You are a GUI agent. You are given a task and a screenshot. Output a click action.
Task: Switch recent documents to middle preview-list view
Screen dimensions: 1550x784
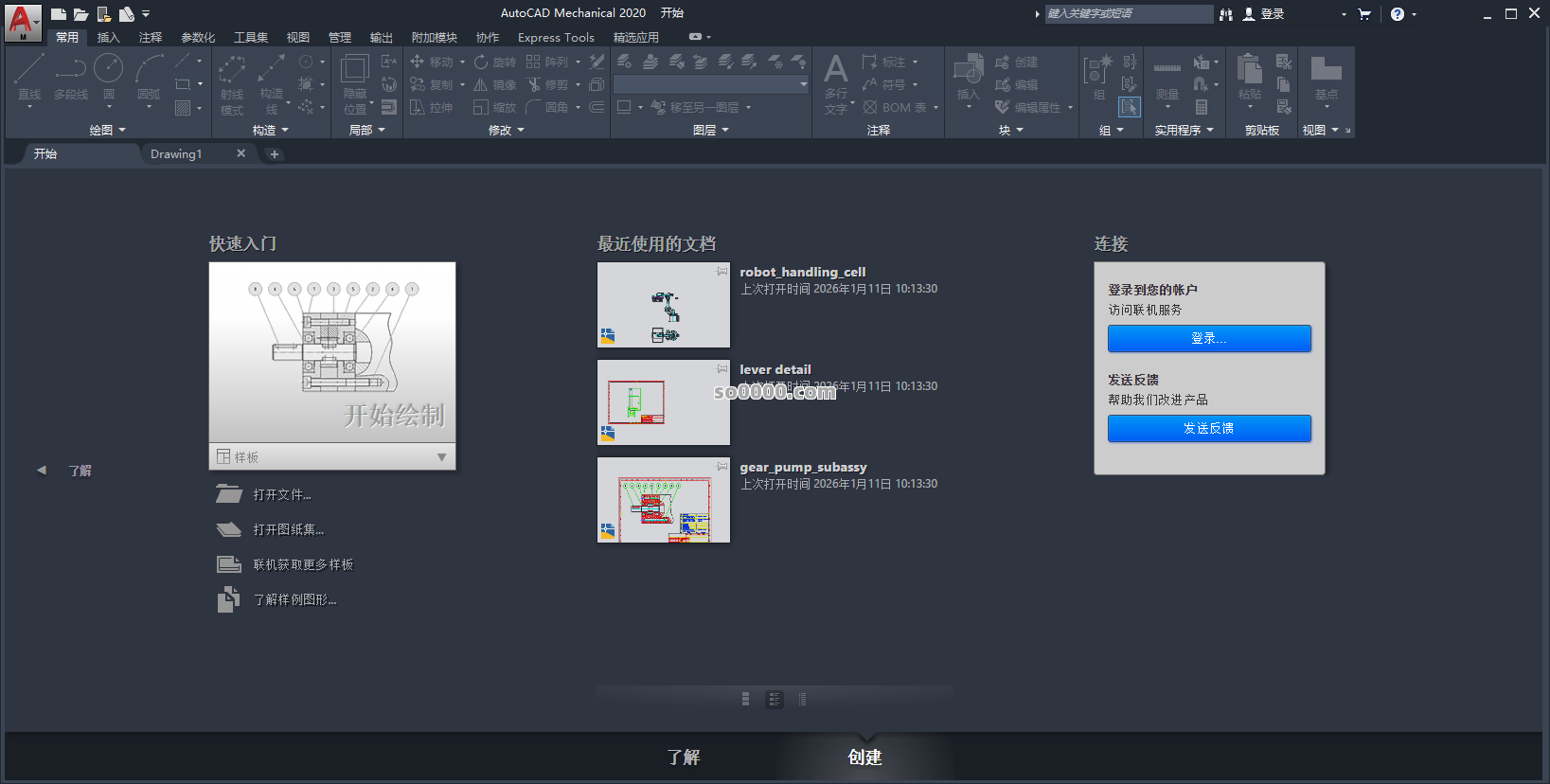[x=775, y=700]
